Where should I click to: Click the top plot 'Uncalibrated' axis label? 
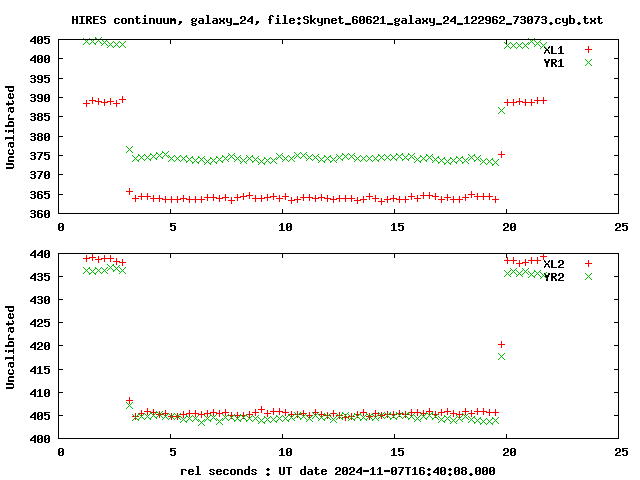[10, 127]
